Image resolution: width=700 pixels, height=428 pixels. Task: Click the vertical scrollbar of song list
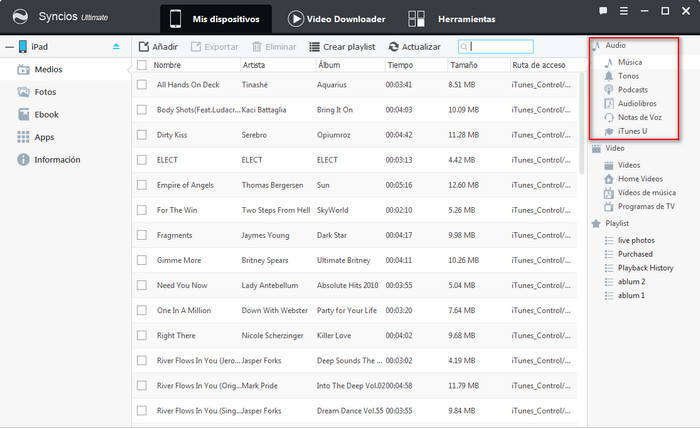click(x=581, y=123)
